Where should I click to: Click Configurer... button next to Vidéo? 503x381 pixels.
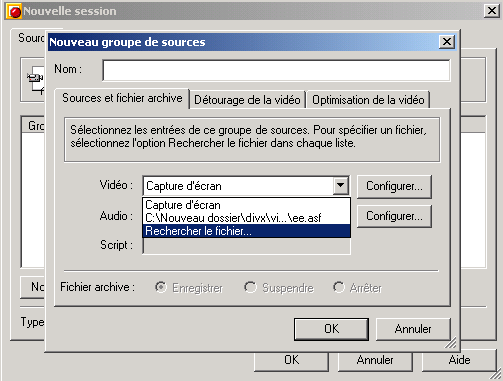(x=394, y=186)
